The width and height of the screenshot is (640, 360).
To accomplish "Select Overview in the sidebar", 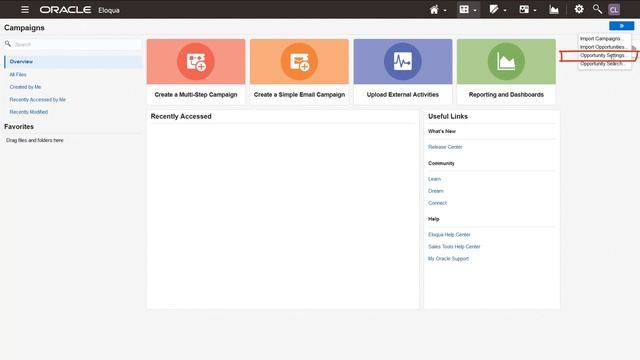I will (x=73, y=62).
